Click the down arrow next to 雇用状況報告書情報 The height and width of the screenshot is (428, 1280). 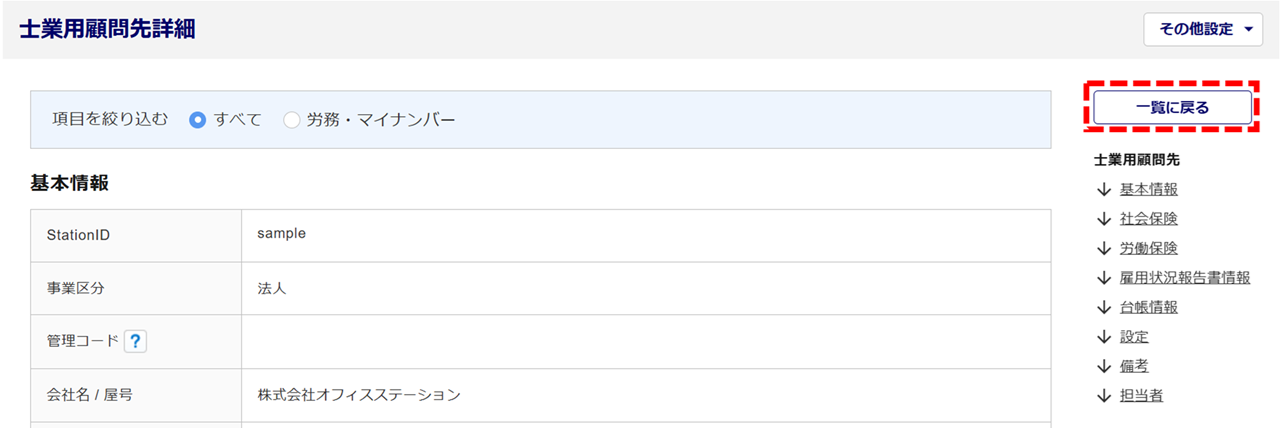point(1104,278)
